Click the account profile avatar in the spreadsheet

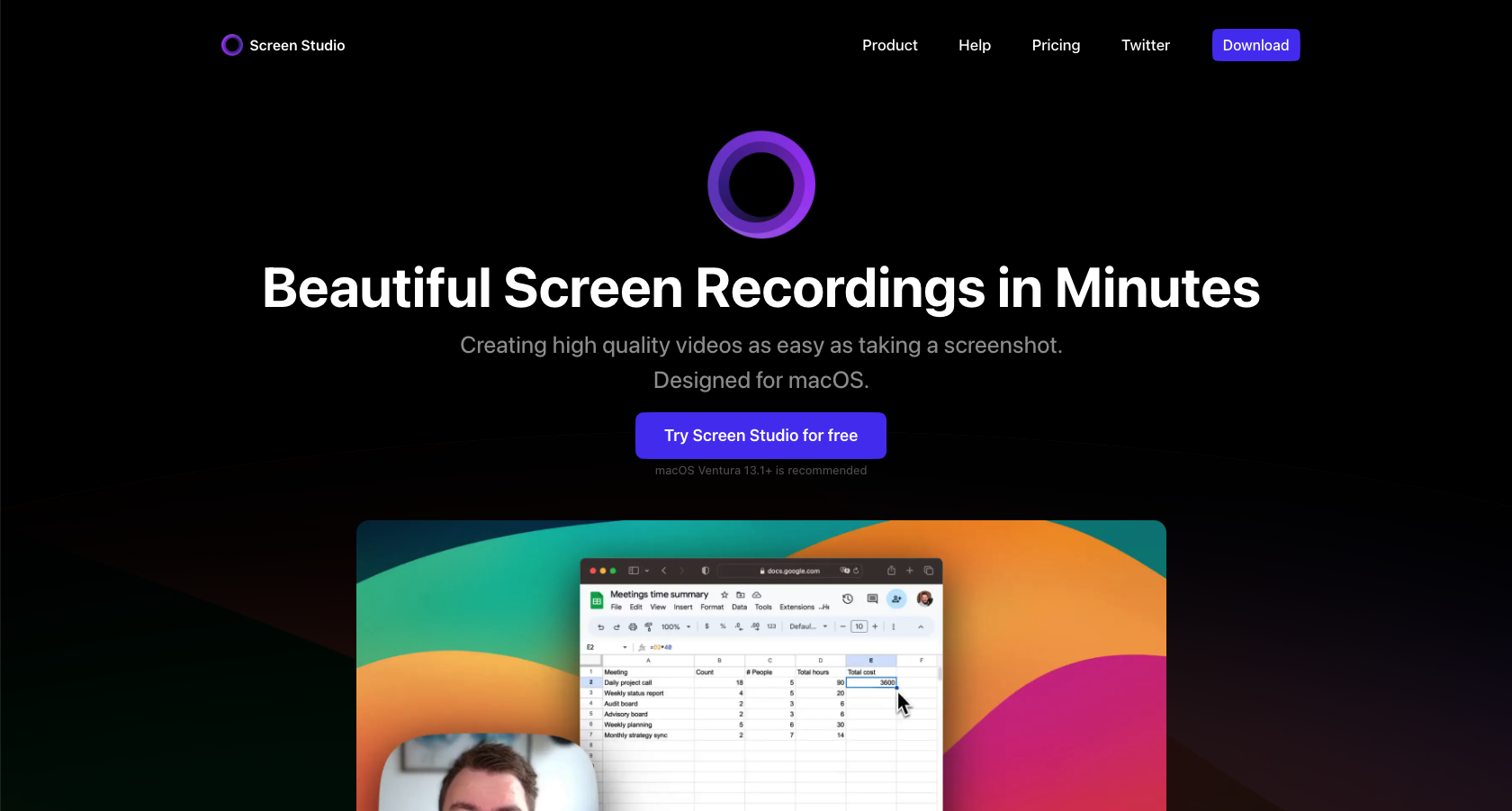click(924, 599)
